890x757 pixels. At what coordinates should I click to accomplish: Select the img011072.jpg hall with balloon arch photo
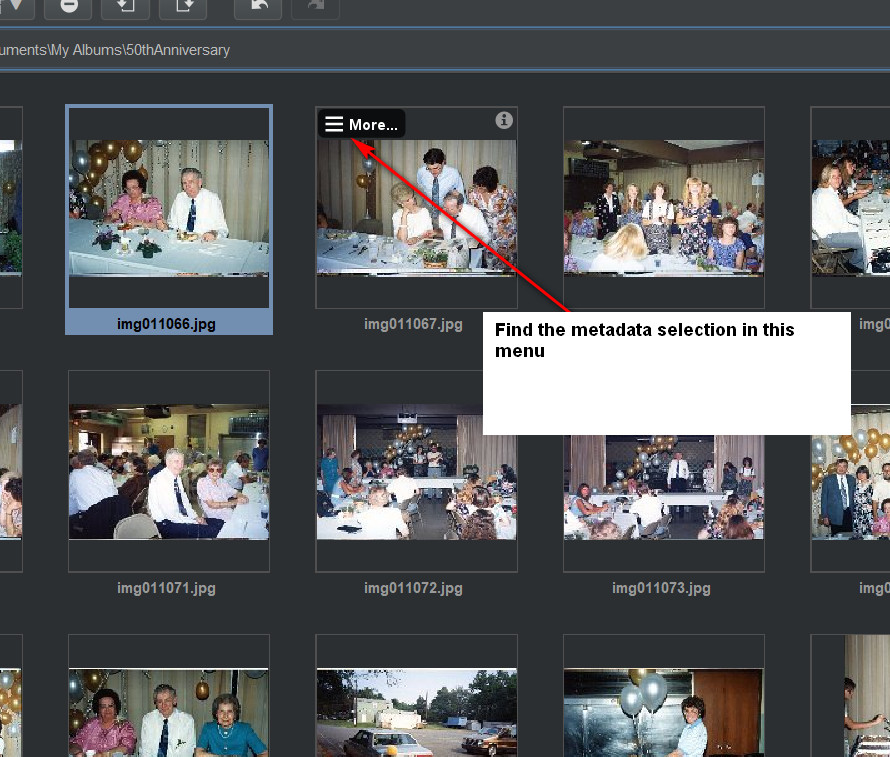[416, 472]
